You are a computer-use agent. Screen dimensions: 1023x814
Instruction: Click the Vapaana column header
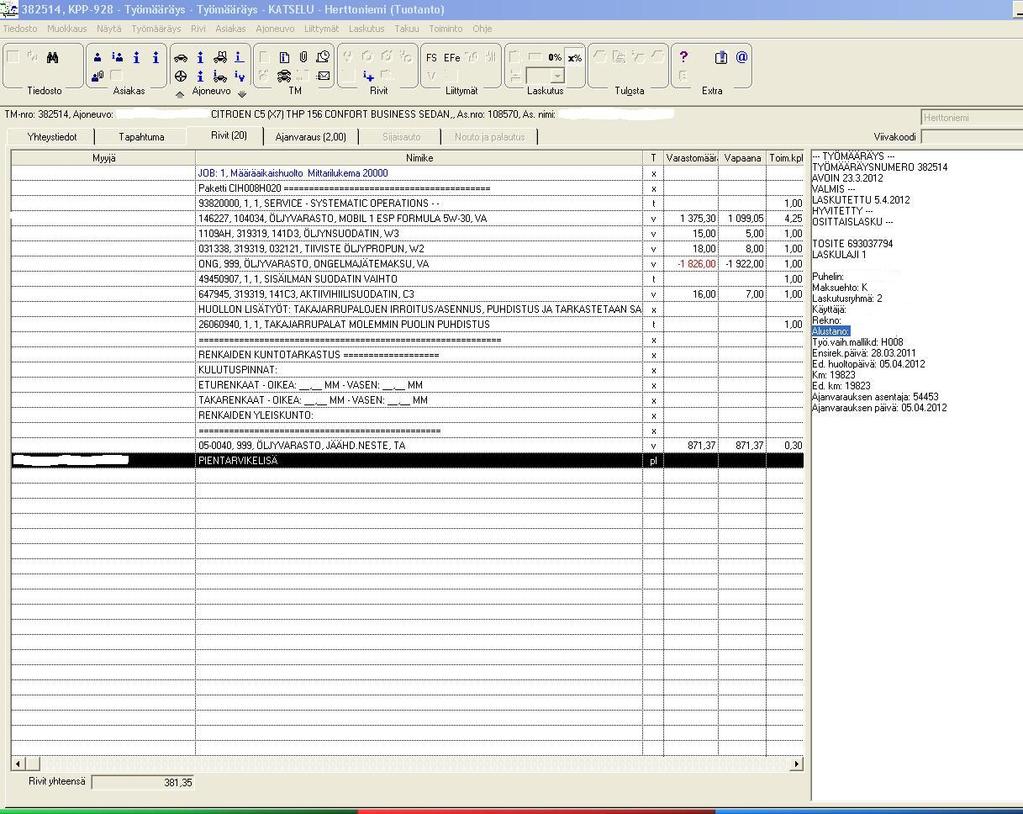tap(742, 158)
